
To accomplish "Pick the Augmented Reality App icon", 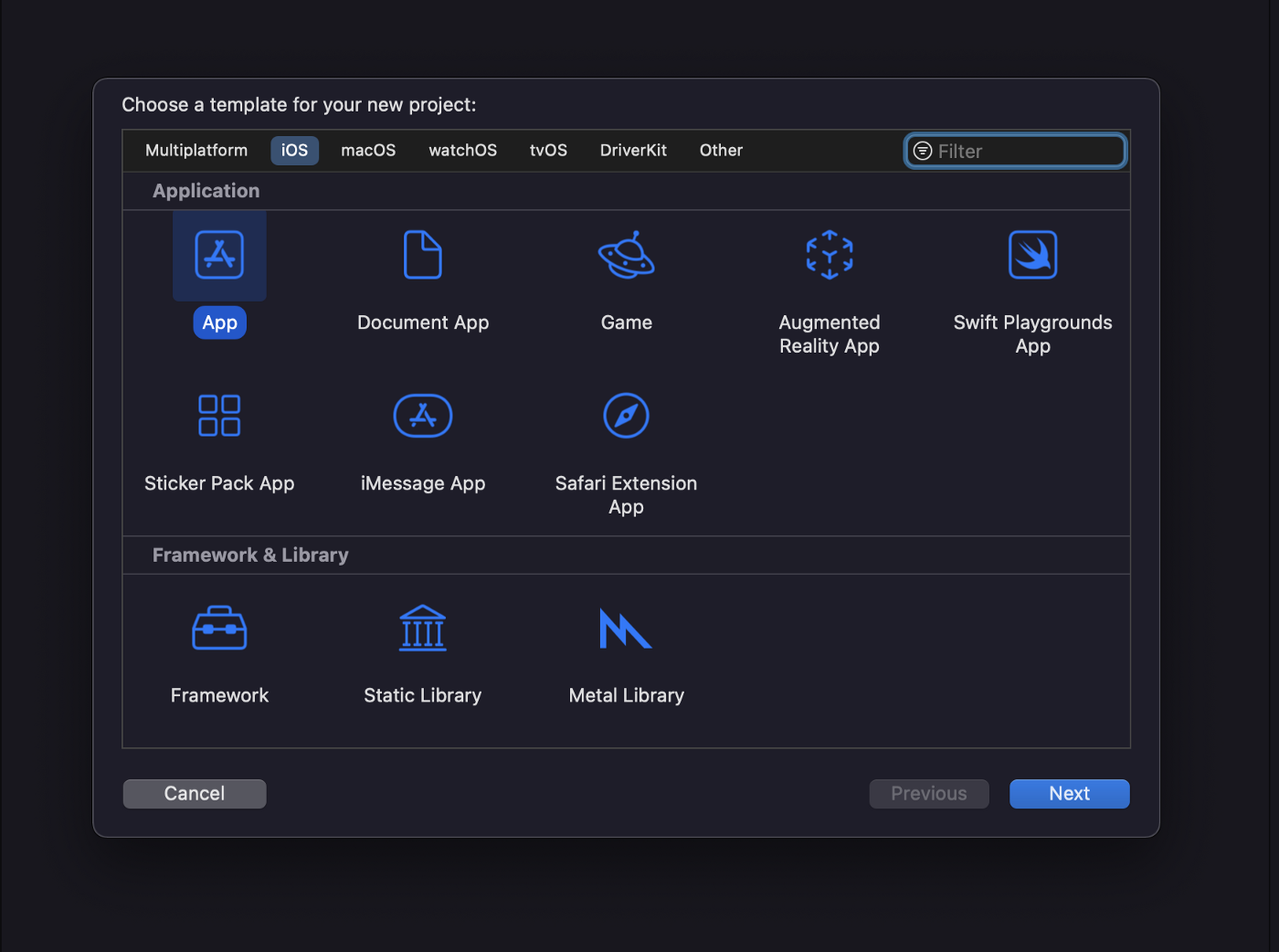I will coord(830,255).
